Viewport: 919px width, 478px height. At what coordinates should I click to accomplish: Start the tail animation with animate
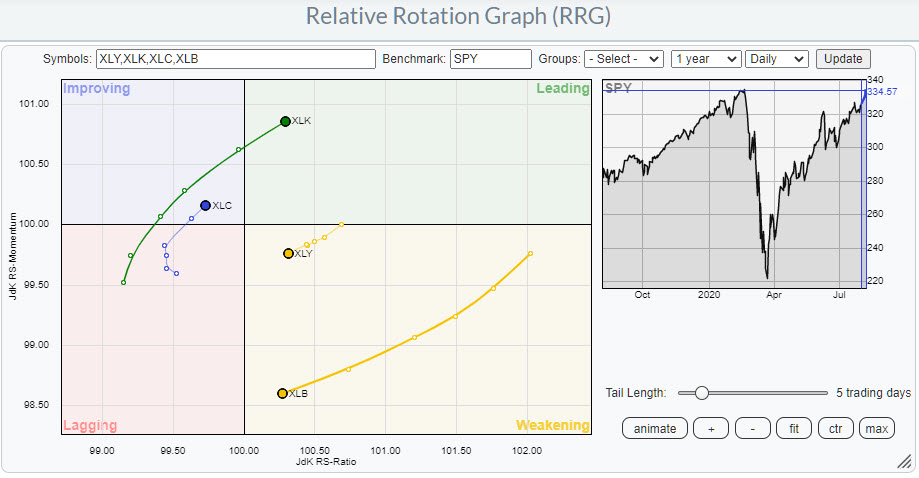tap(655, 429)
